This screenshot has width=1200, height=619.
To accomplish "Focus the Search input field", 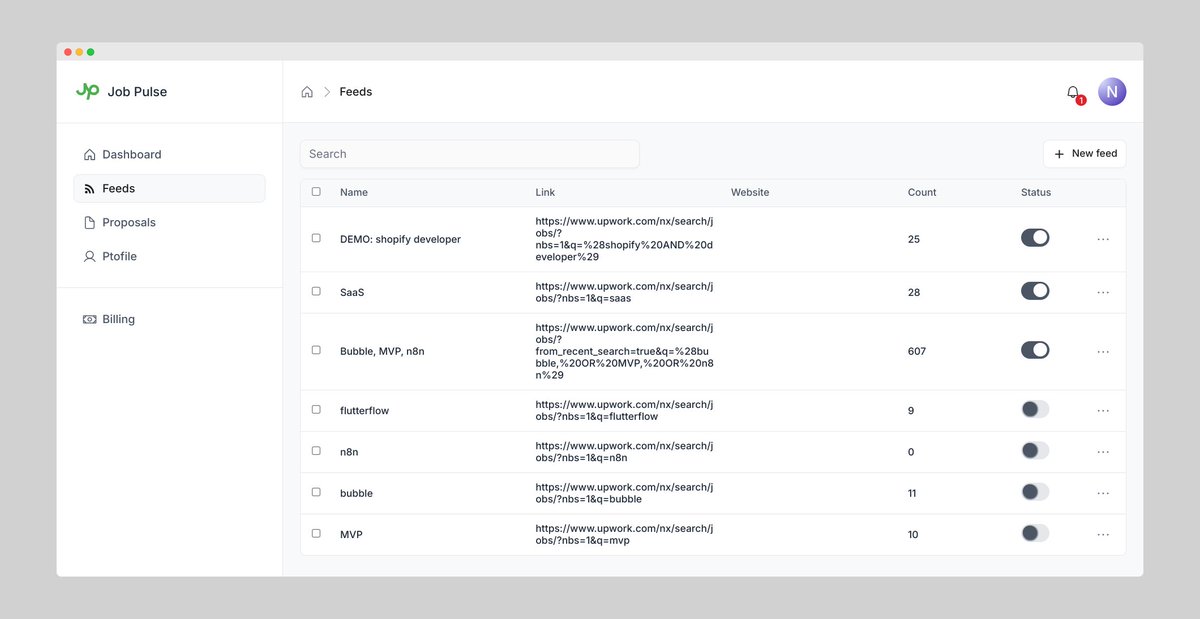I will (x=470, y=154).
